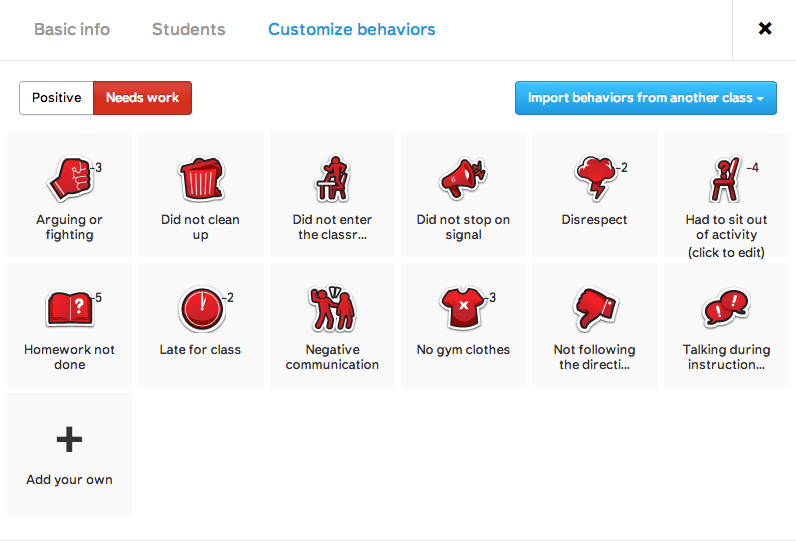796x541 pixels.
Task: Switch to the Students tab
Action: pyautogui.click(x=188, y=29)
